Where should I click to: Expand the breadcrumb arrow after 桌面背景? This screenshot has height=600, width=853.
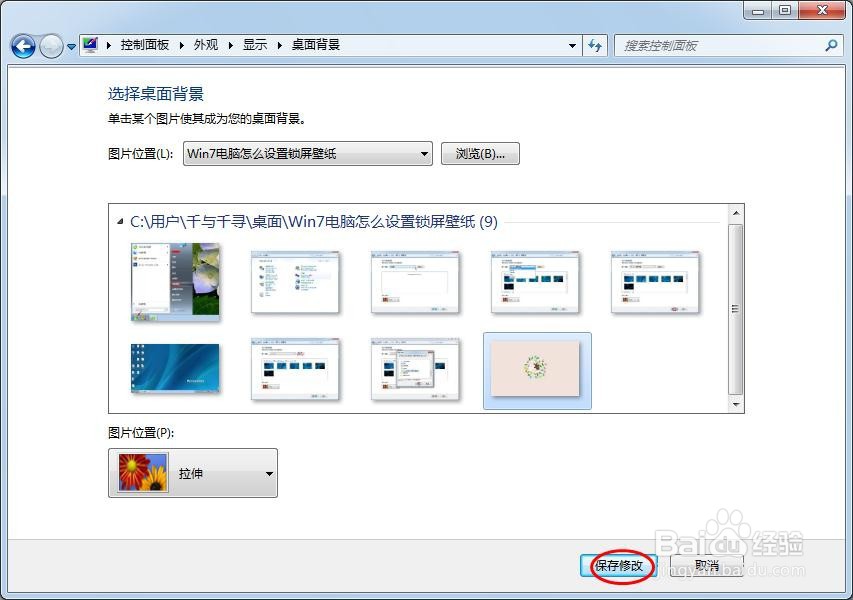tap(573, 45)
